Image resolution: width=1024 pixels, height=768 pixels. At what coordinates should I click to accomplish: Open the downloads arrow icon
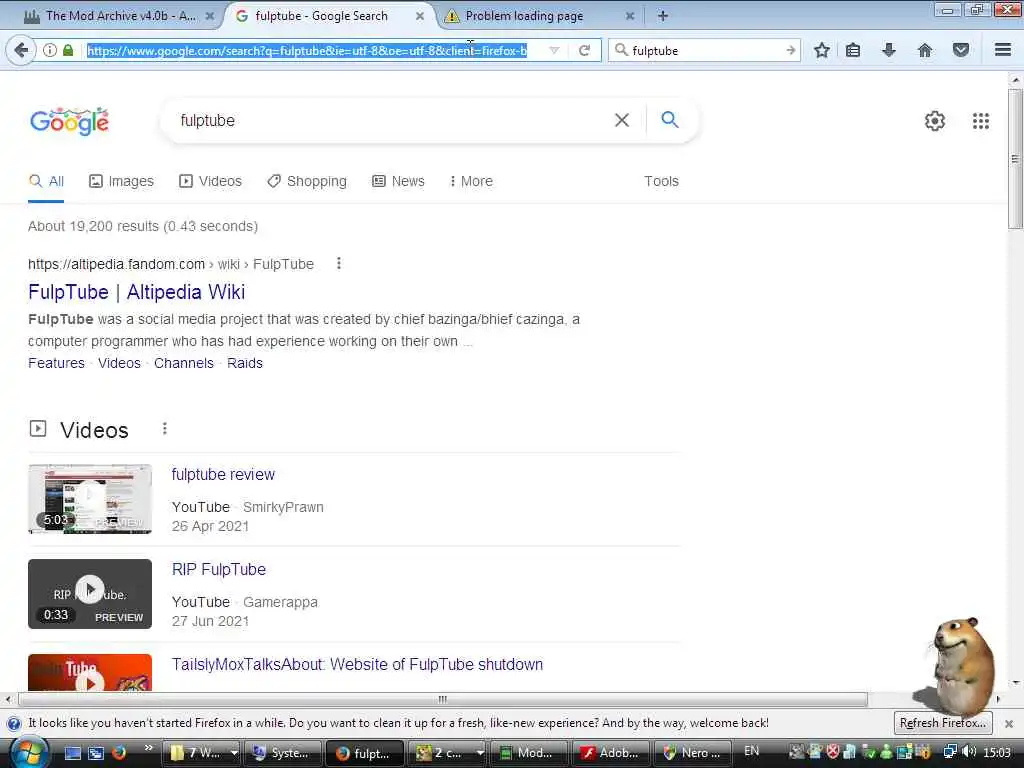(x=889, y=50)
